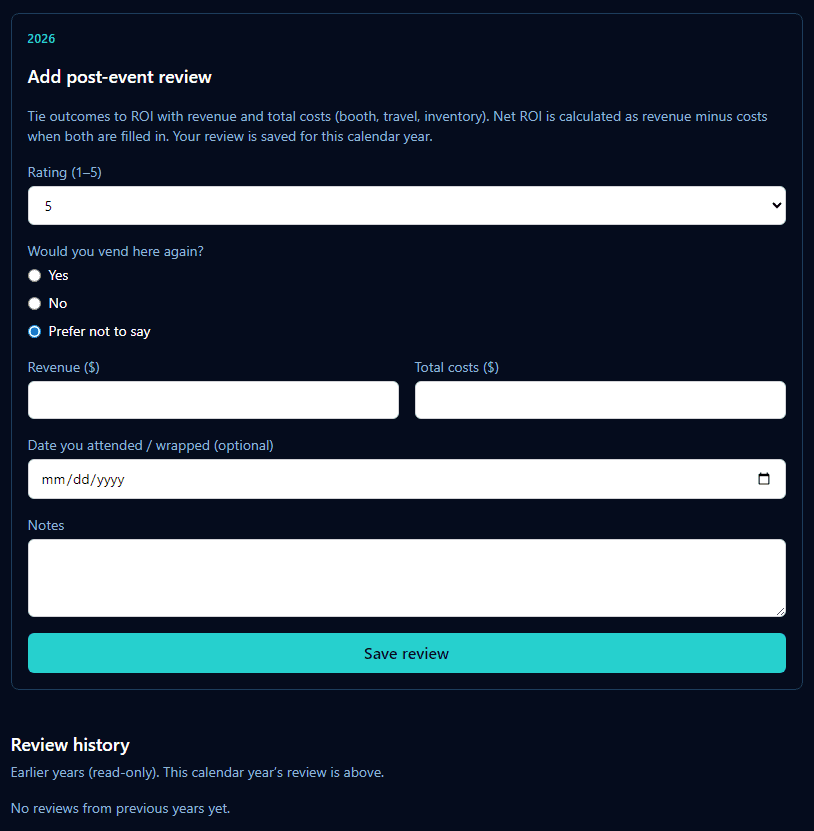Expand the rating selector showing value 5
Viewport: 814px width, 831px height.
pos(406,205)
